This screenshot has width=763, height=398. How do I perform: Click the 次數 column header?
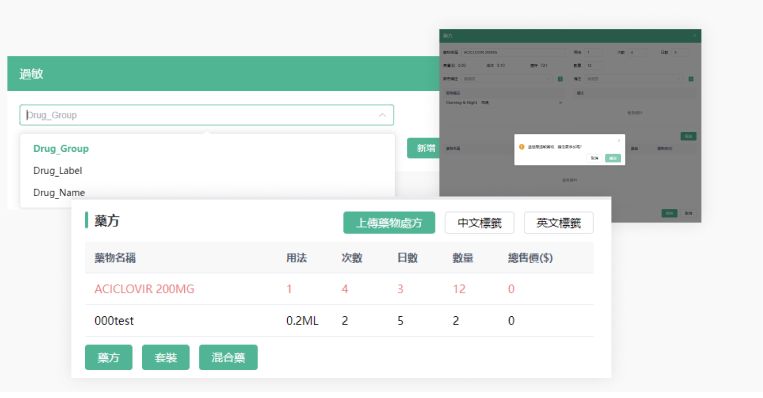click(x=352, y=258)
